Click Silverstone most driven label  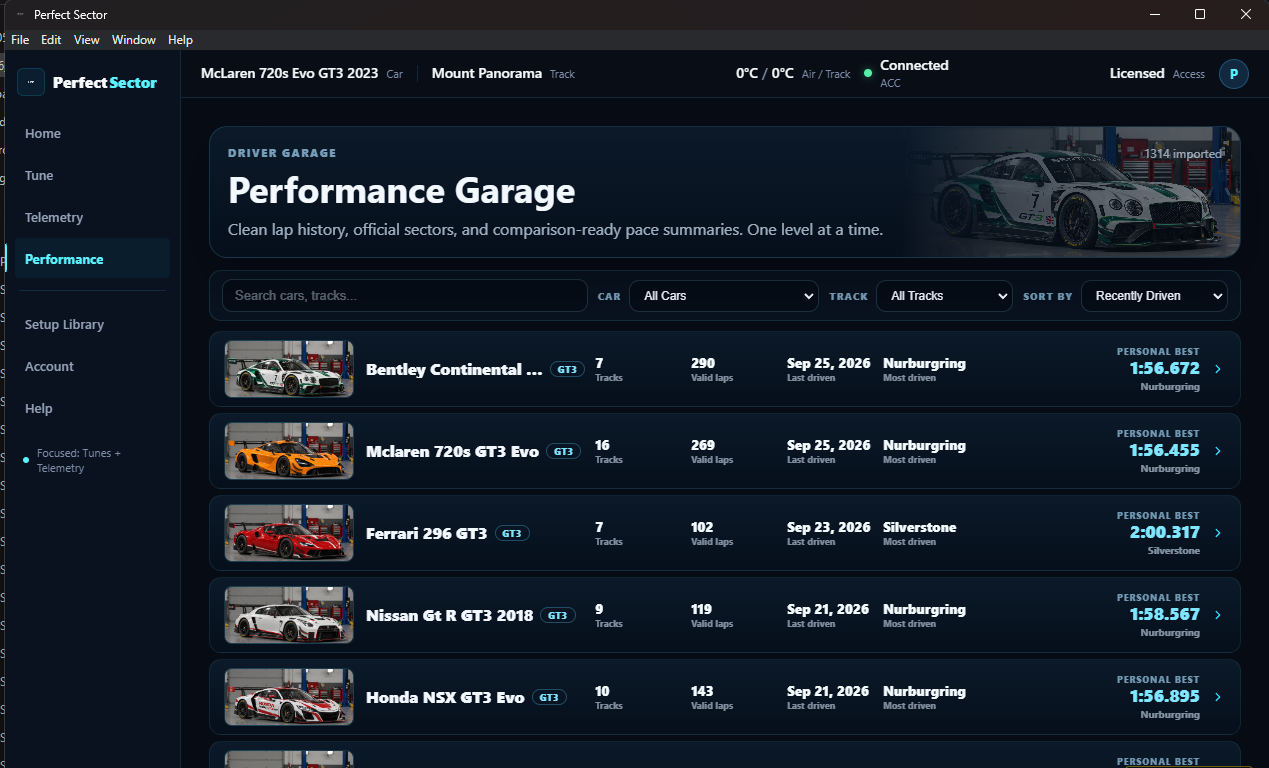[x=920, y=527]
